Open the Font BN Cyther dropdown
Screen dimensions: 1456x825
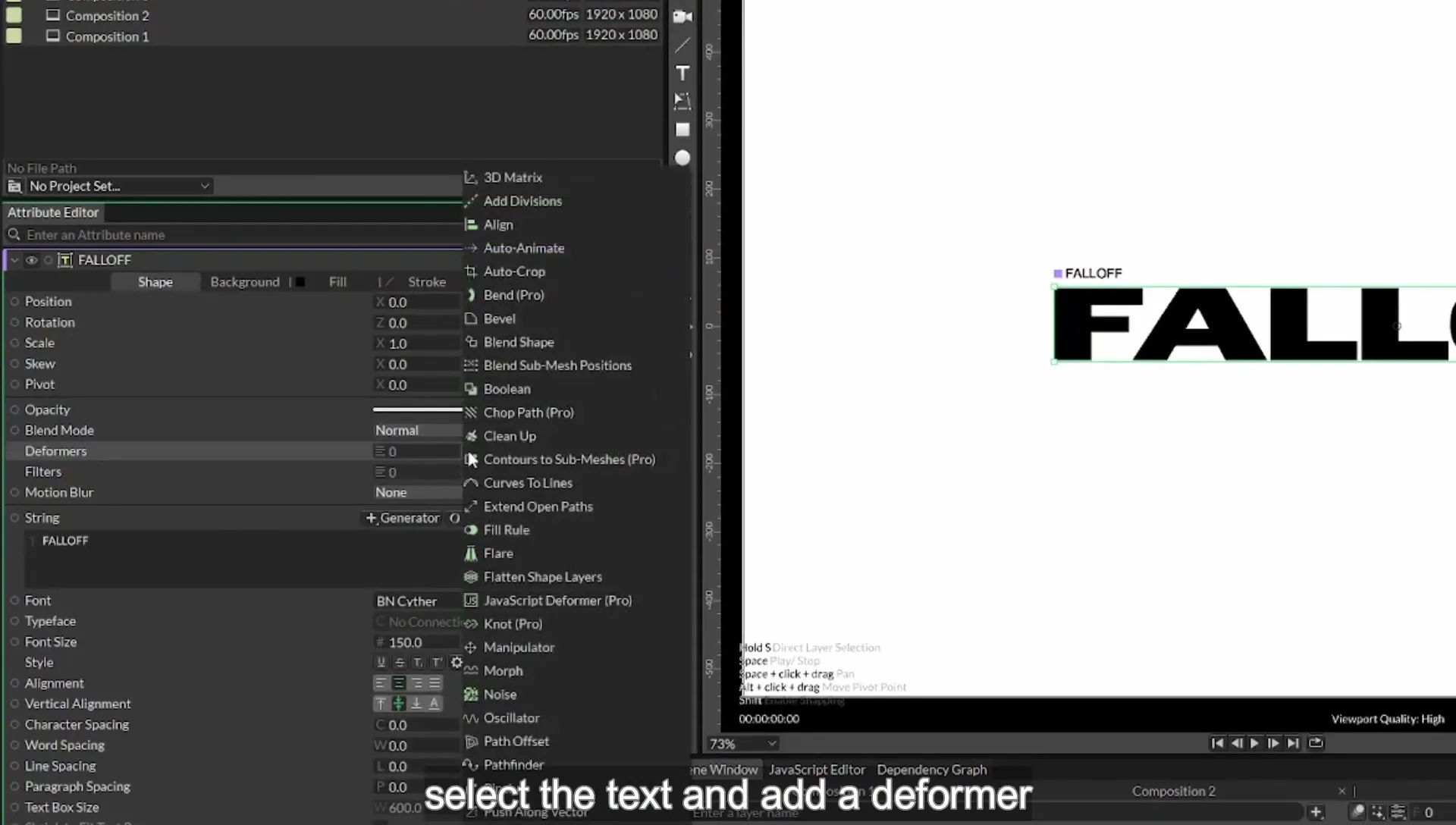coord(417,601)
